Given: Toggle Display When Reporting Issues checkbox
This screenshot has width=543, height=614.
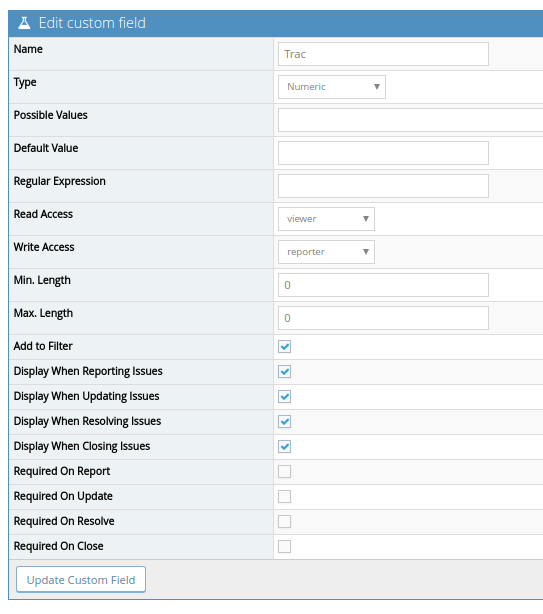Looking at the screenshot, I should [x=285, y=372].
